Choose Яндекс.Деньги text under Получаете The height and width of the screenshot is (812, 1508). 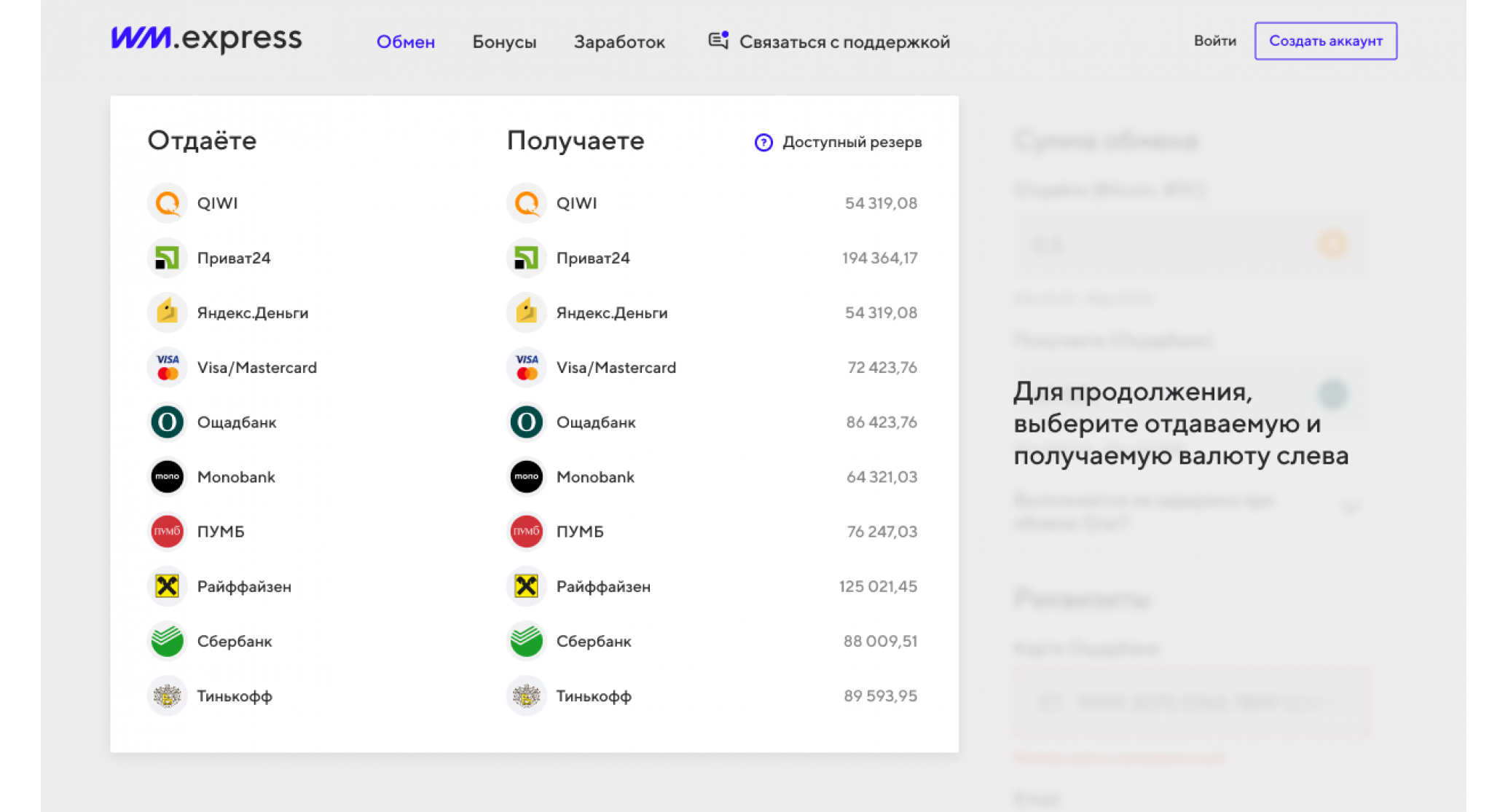[x=612, y=313]
